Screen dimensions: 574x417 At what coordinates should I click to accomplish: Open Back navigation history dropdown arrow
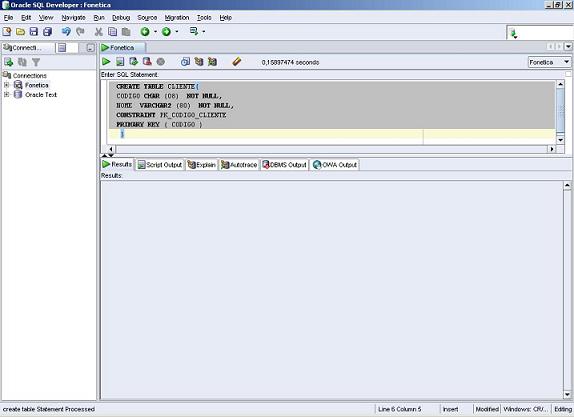(155, 31)
